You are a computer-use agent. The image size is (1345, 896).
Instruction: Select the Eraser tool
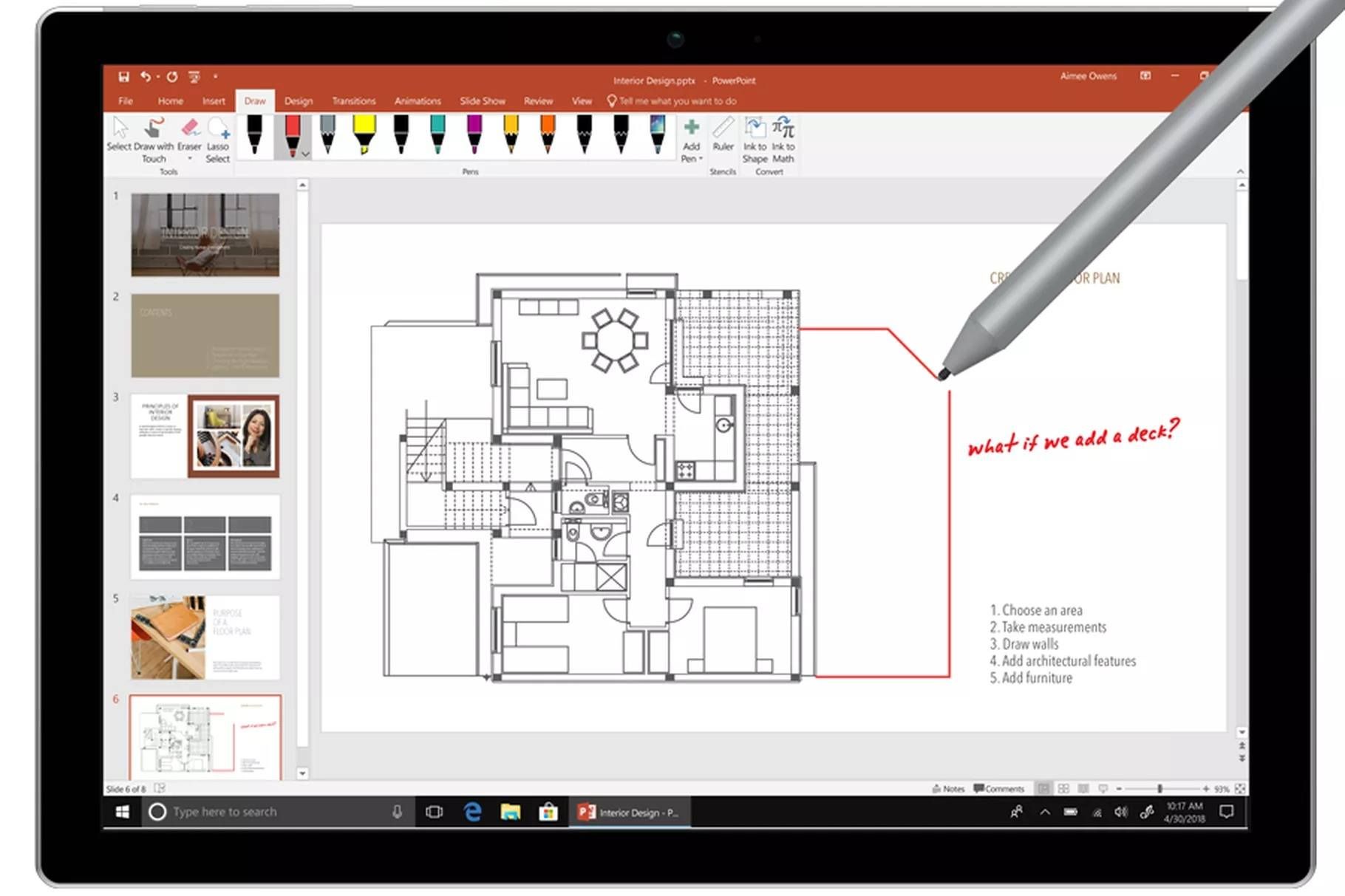(189, 137)
